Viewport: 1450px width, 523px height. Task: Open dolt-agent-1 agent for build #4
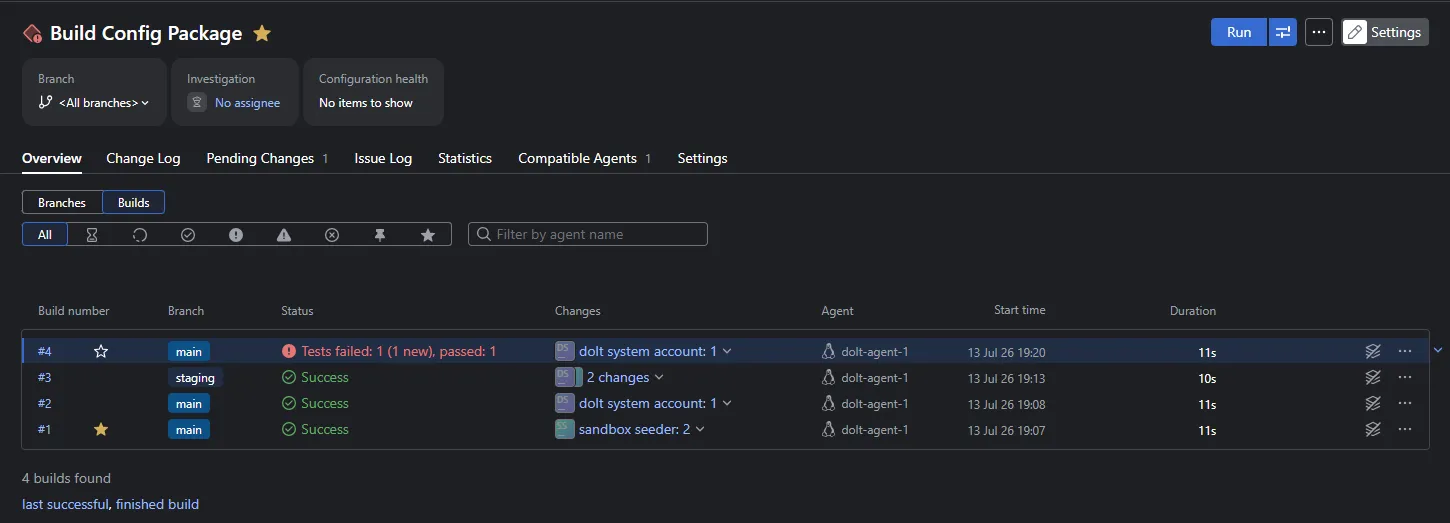point(875,352)
